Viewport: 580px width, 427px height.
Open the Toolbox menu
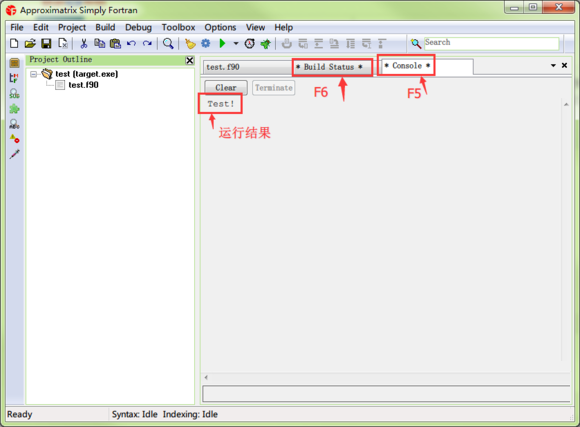click(178, 27)
